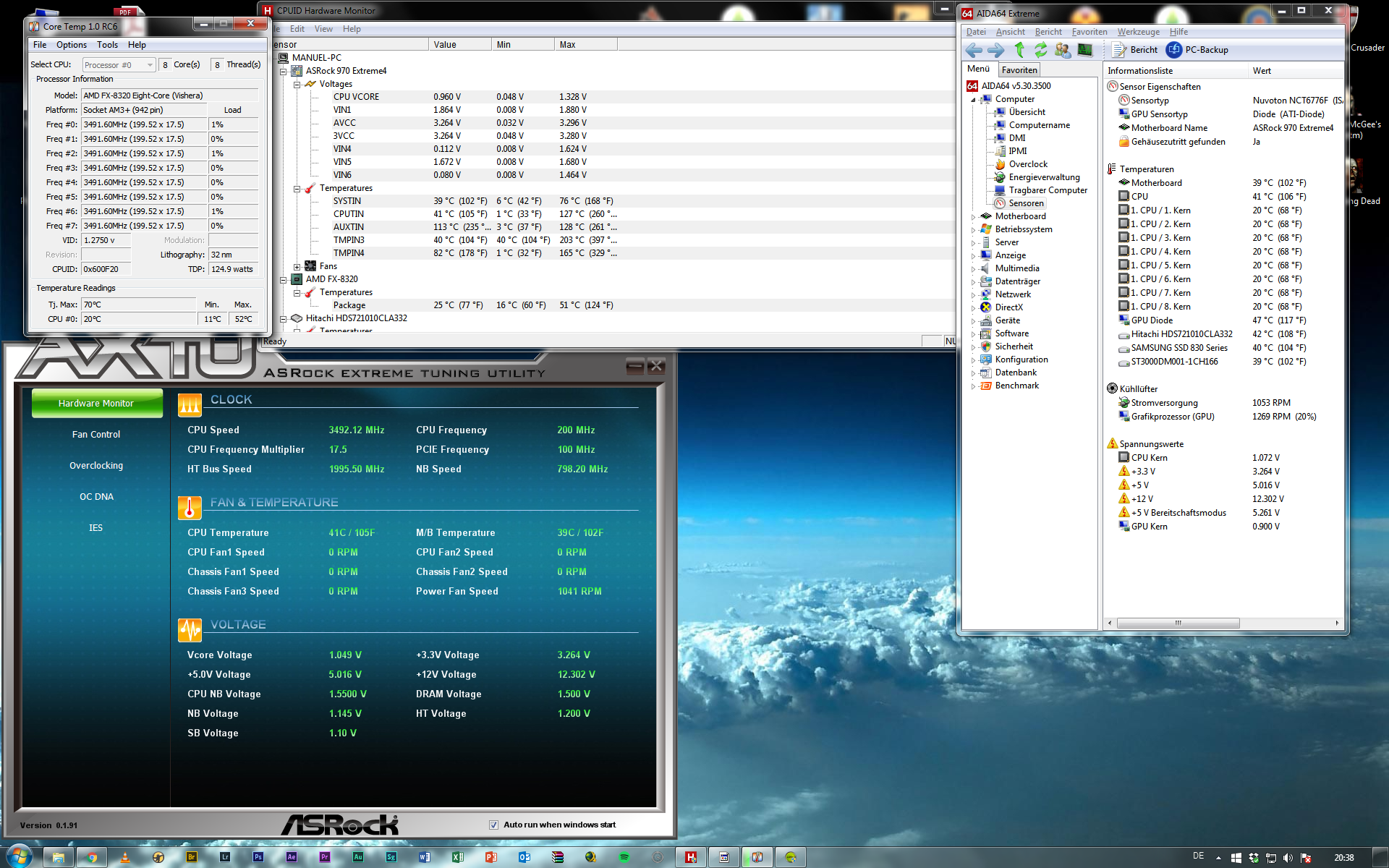Switch to the Favoriten tab
Image resolution: width=1389 pixels, height=868 pixels.
pyautogui.click(x=1019, y=70)
